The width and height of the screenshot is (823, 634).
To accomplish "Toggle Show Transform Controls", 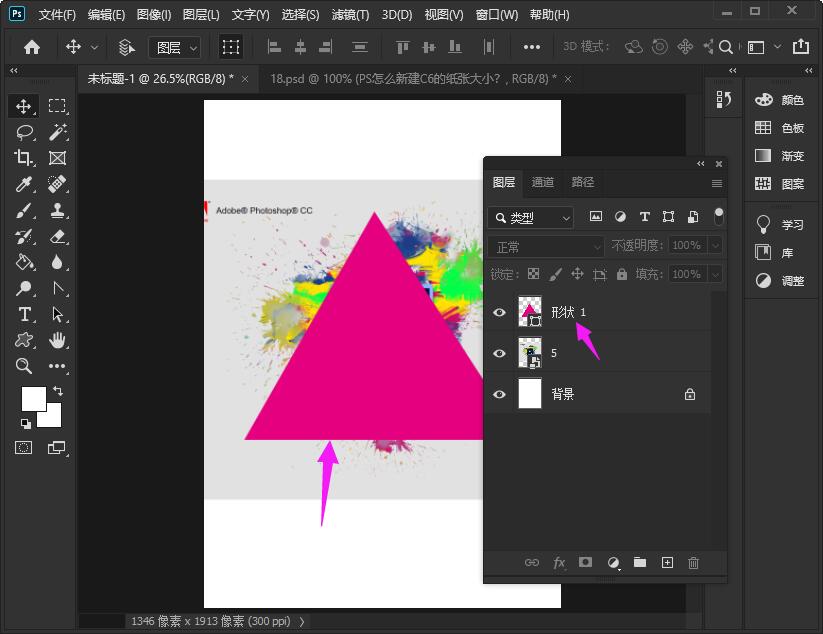I will (230, 47).
